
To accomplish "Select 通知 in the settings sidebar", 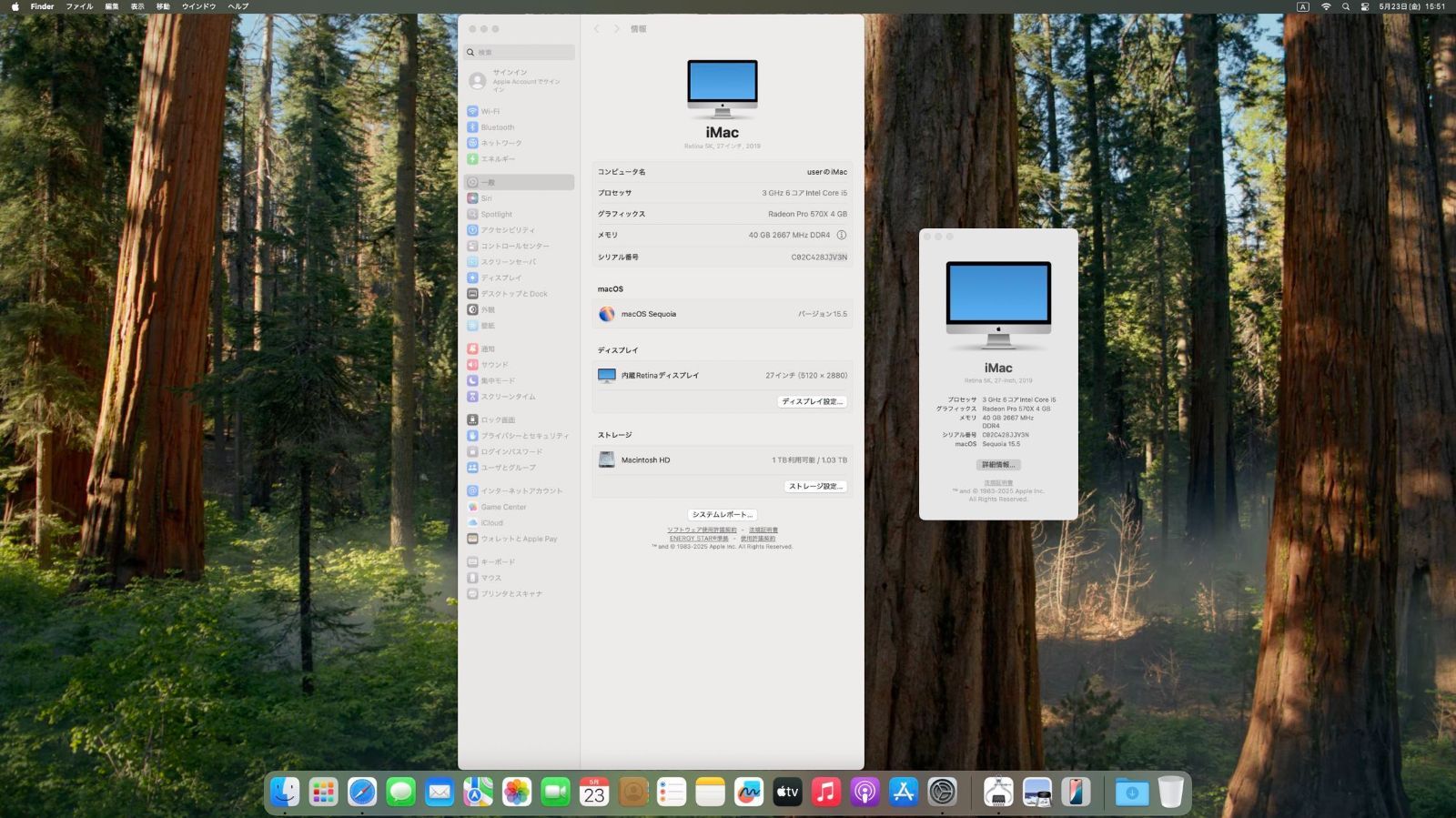I will [519, 348].
